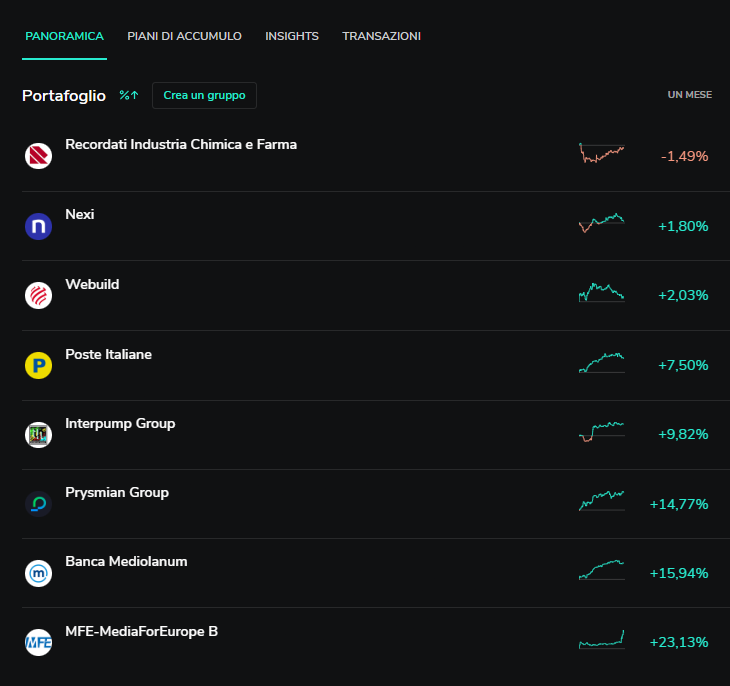
Task: Click the Portafoglio heading
Action: tap(64, 96)
